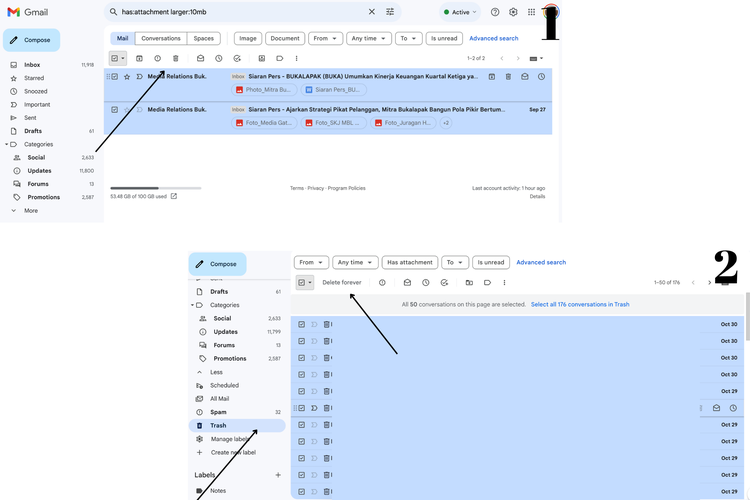Open Gmail settings gear icon
The image size is (750, 500).
point(513,12)
